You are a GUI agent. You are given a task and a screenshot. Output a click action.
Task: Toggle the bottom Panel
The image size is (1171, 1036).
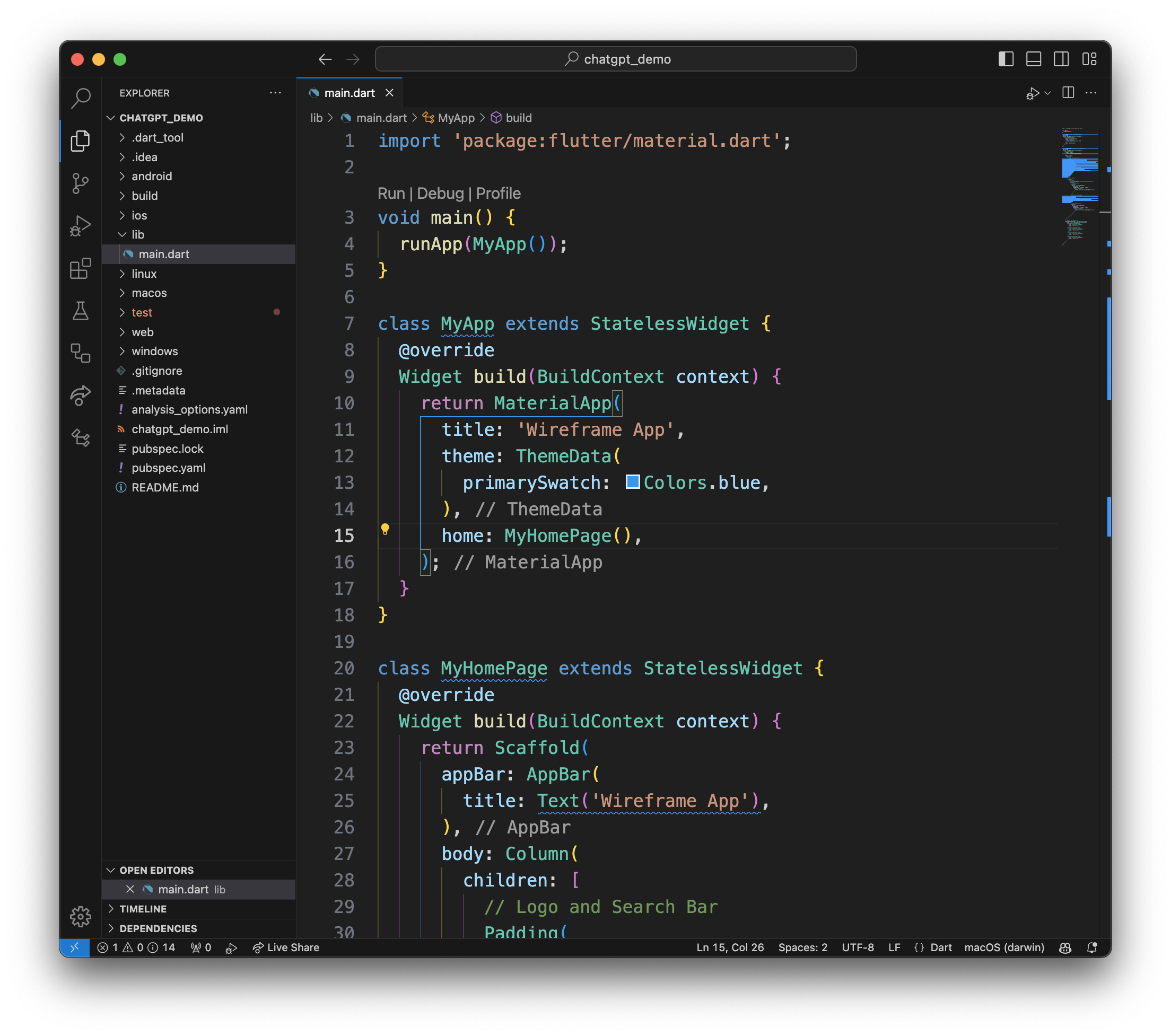coord(1034,59)
